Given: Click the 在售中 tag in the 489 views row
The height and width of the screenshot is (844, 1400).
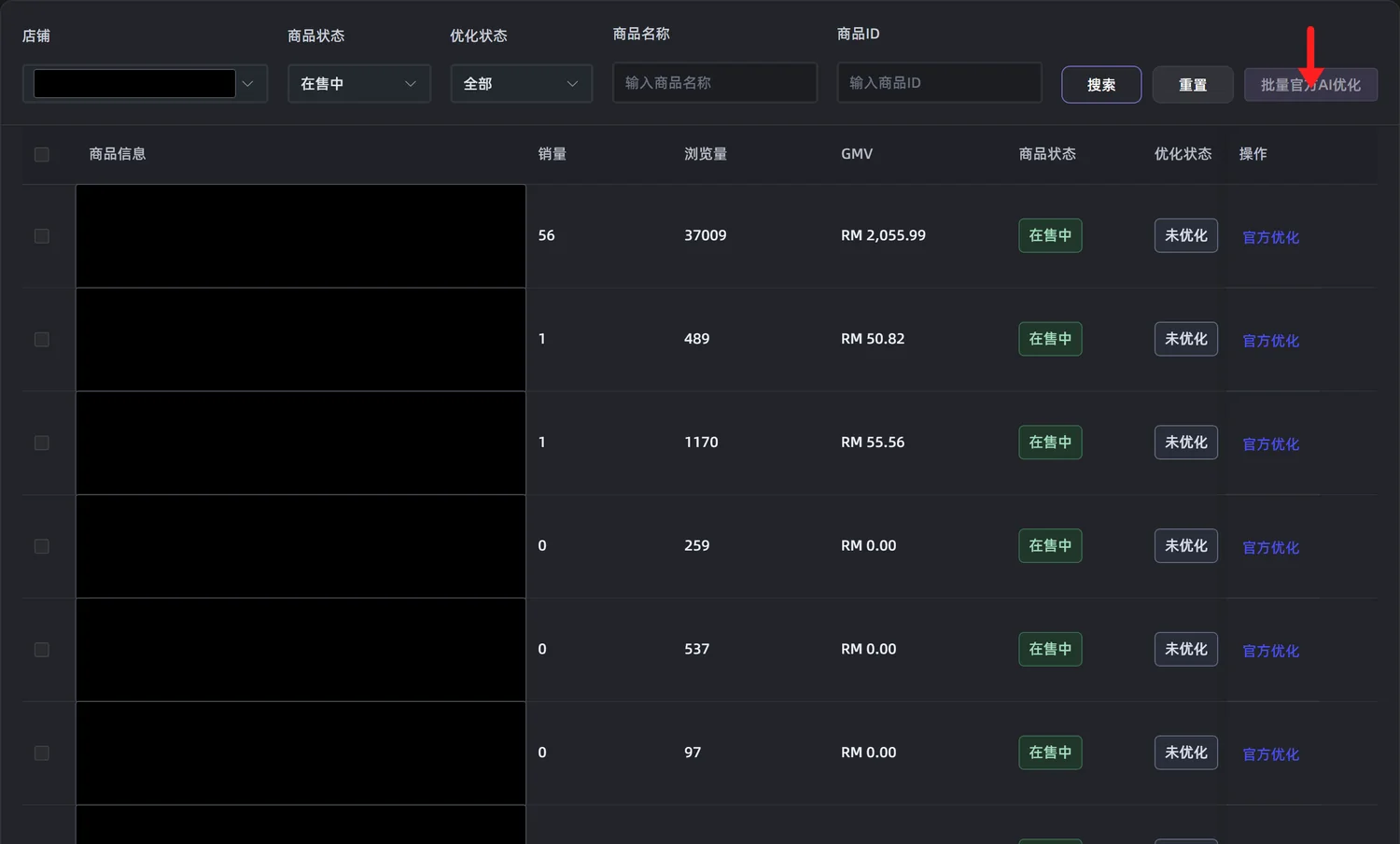Looking at the screenshot, I should point(1050,339).
